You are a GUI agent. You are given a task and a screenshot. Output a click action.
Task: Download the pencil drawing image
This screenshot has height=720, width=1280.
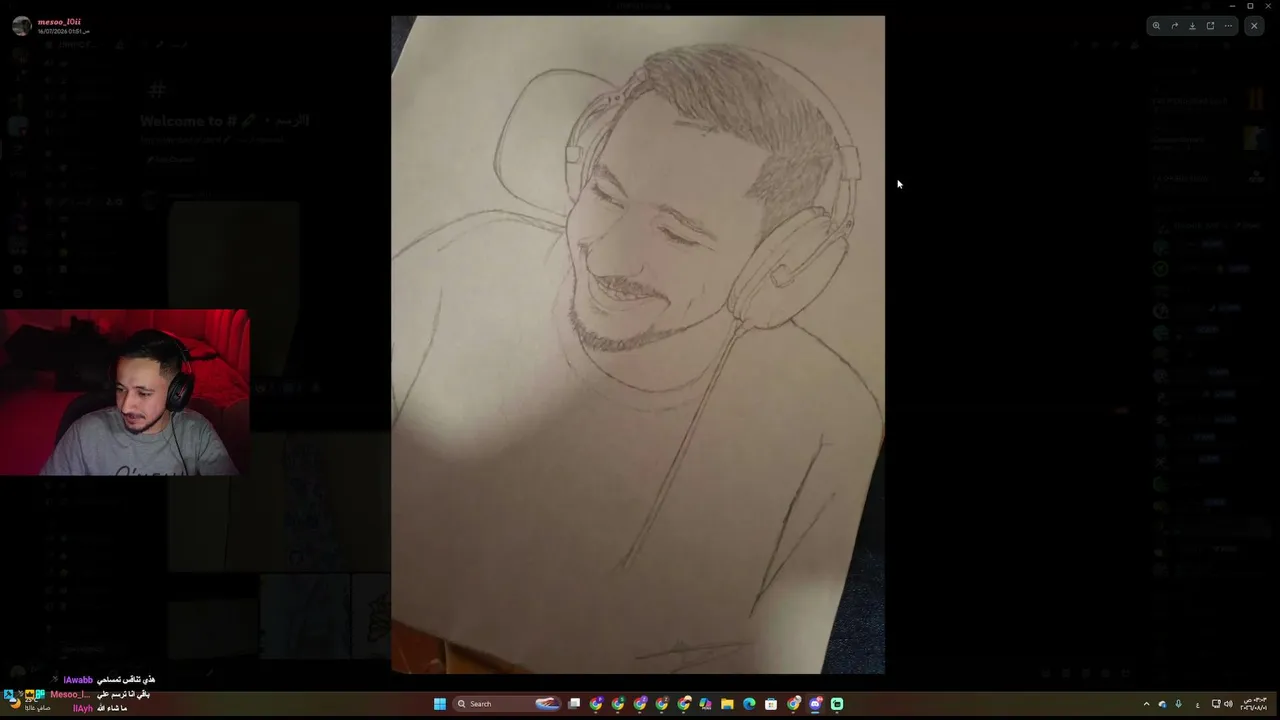click(1192, 26)
